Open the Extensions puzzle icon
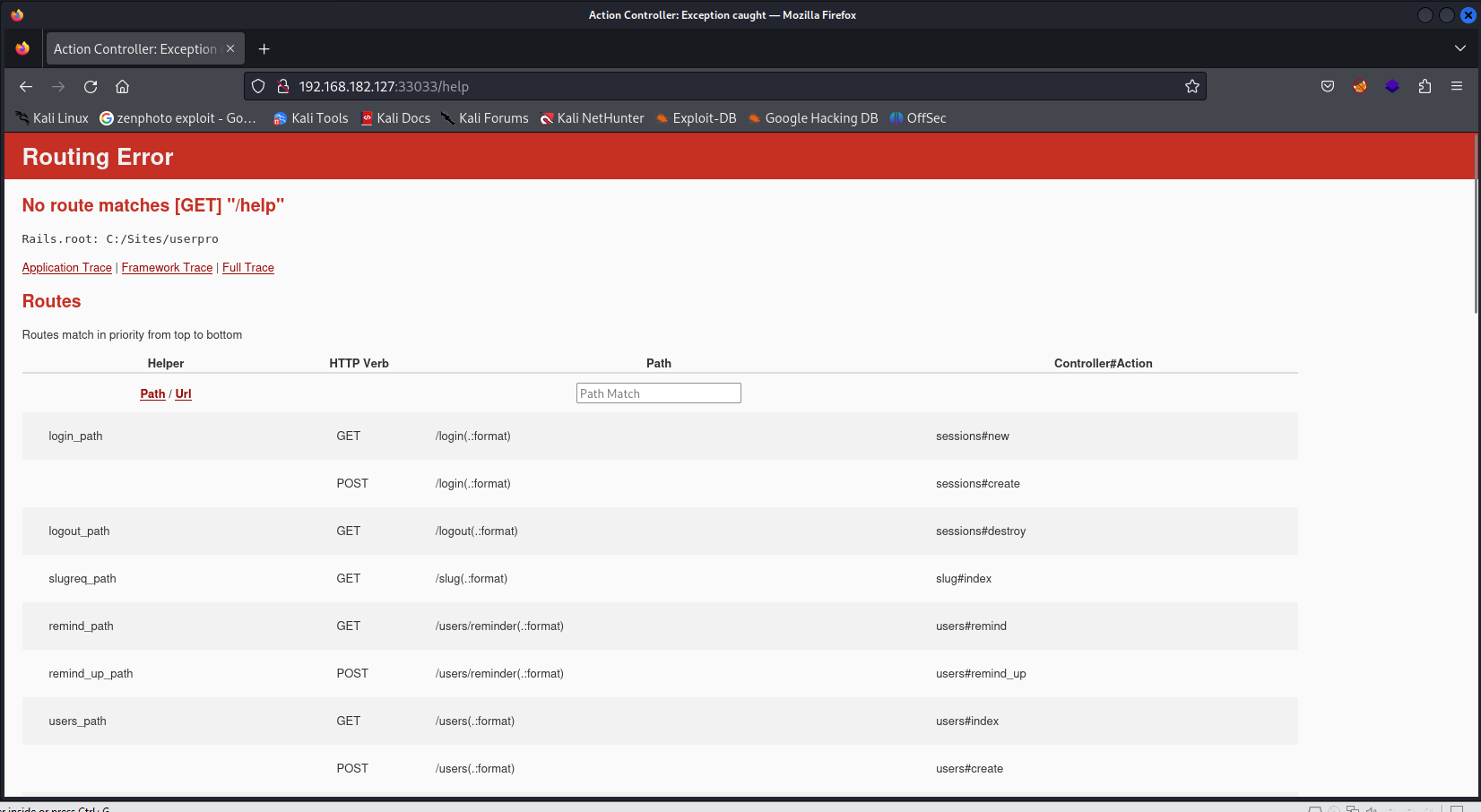 [1425, 87]
